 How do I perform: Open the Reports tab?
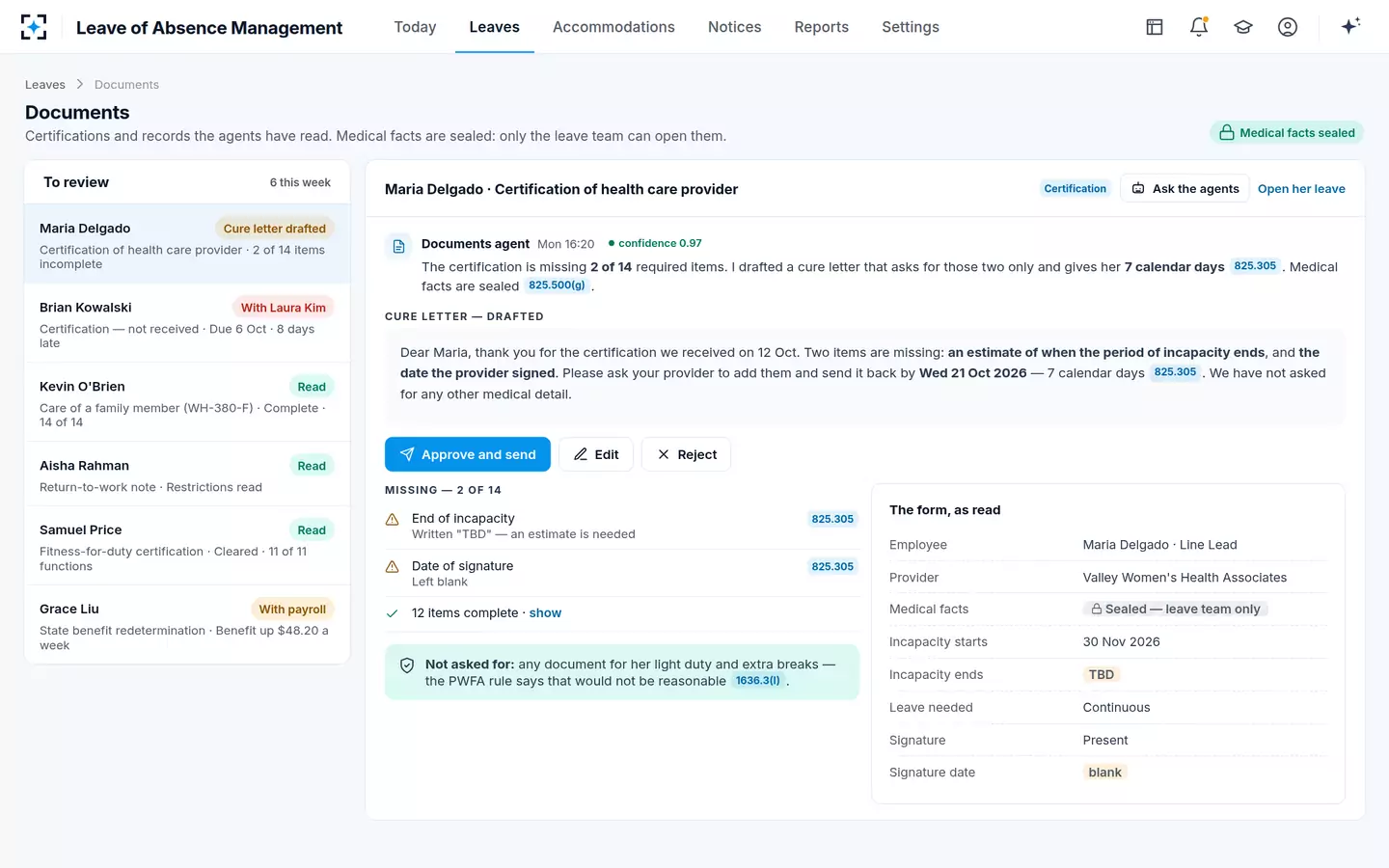pyautogui.click(x=822, y=27)
